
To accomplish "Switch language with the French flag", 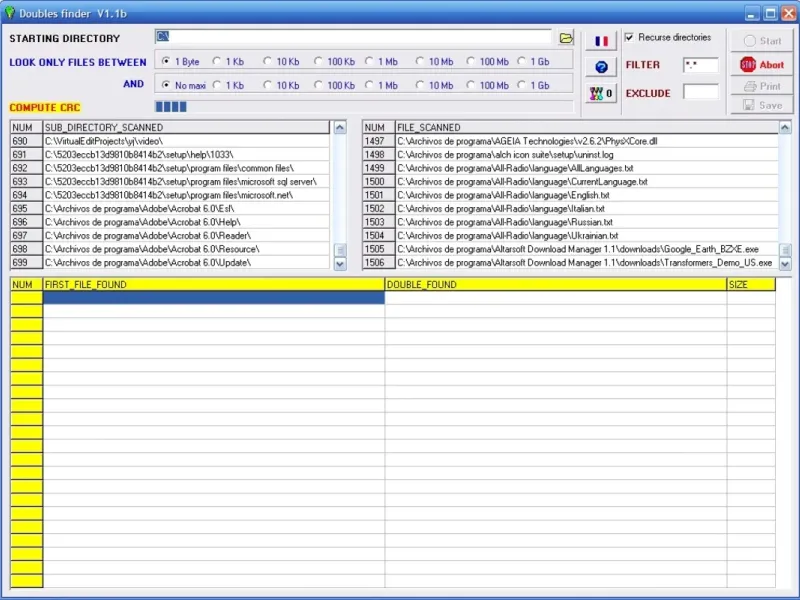I will point(601,41).
